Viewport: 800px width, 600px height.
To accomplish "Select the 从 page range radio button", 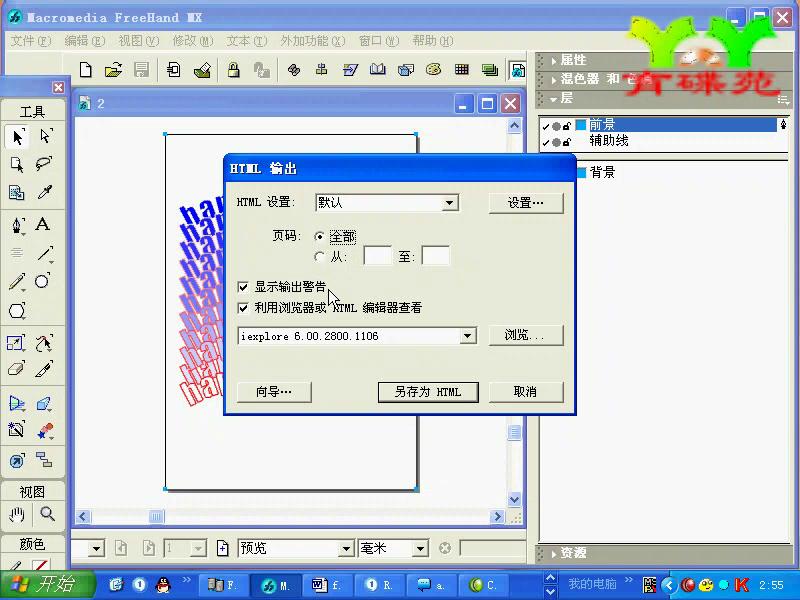I will (319, 256).
